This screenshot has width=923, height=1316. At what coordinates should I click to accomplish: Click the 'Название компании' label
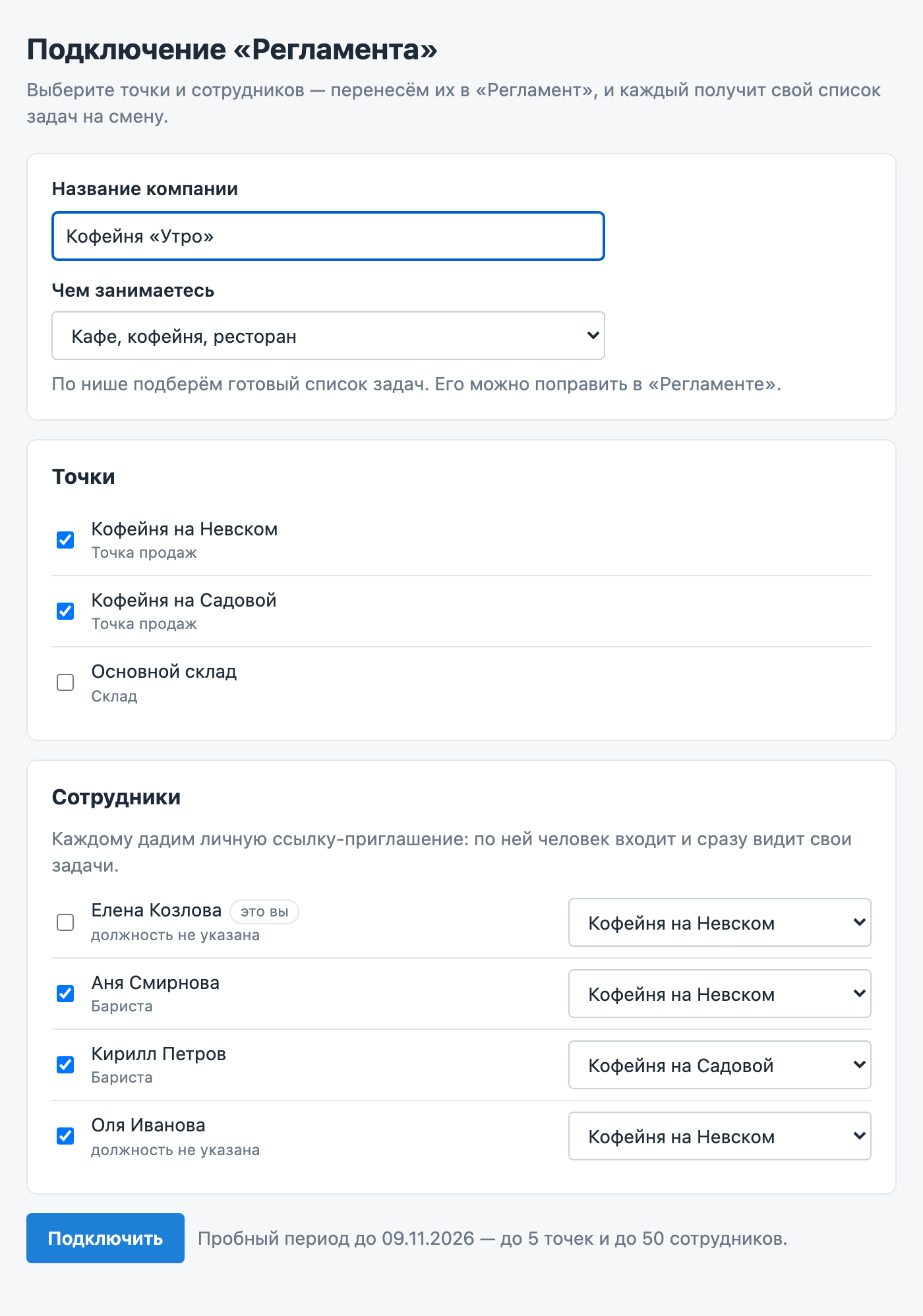click(145, 189)
